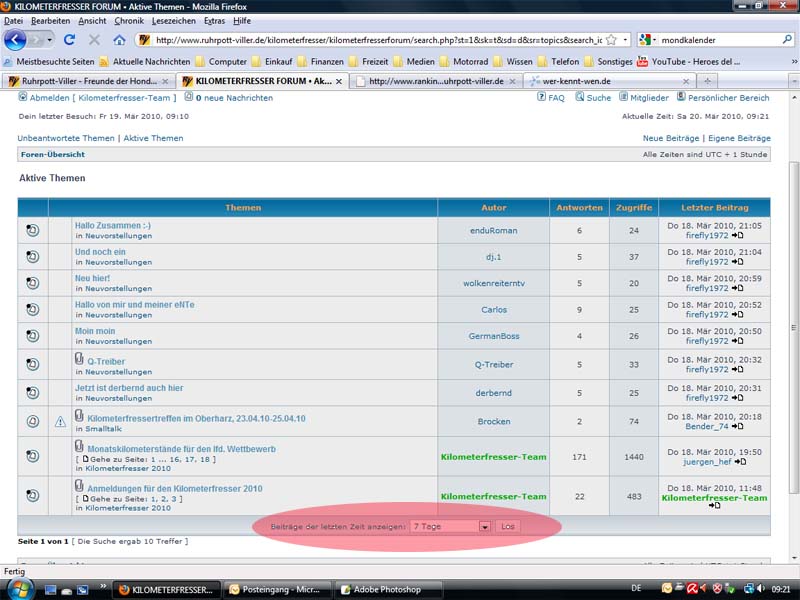Click the Firefox reload page icon
800x600 pixels.
click(69, 40)
